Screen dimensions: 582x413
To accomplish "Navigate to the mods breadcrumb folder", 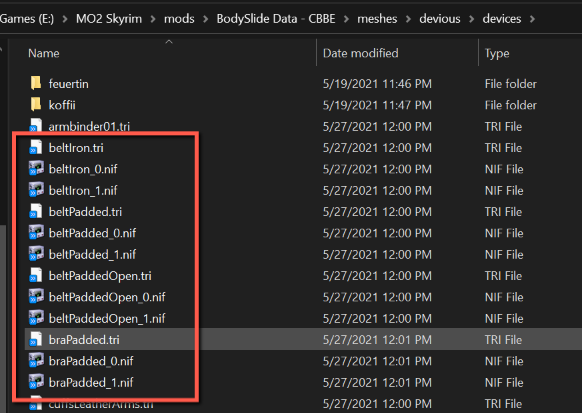I will click(179, 19).
